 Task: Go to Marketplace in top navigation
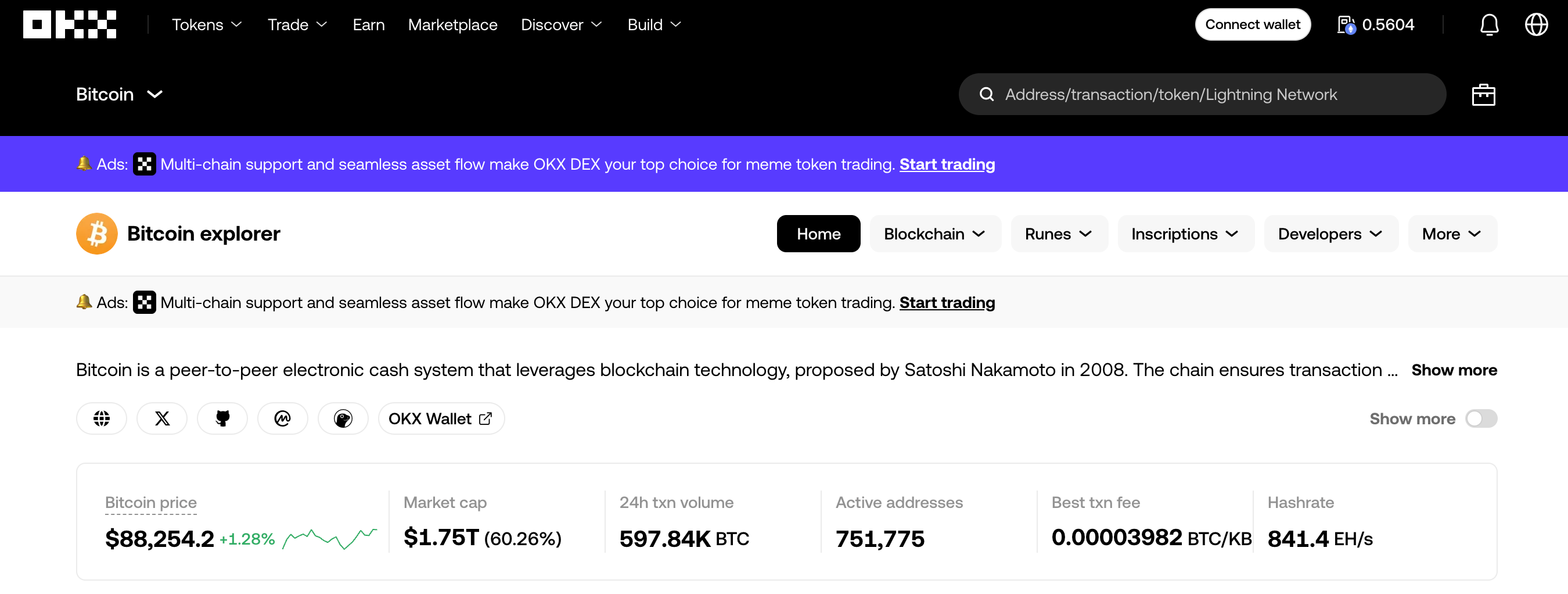452,24
